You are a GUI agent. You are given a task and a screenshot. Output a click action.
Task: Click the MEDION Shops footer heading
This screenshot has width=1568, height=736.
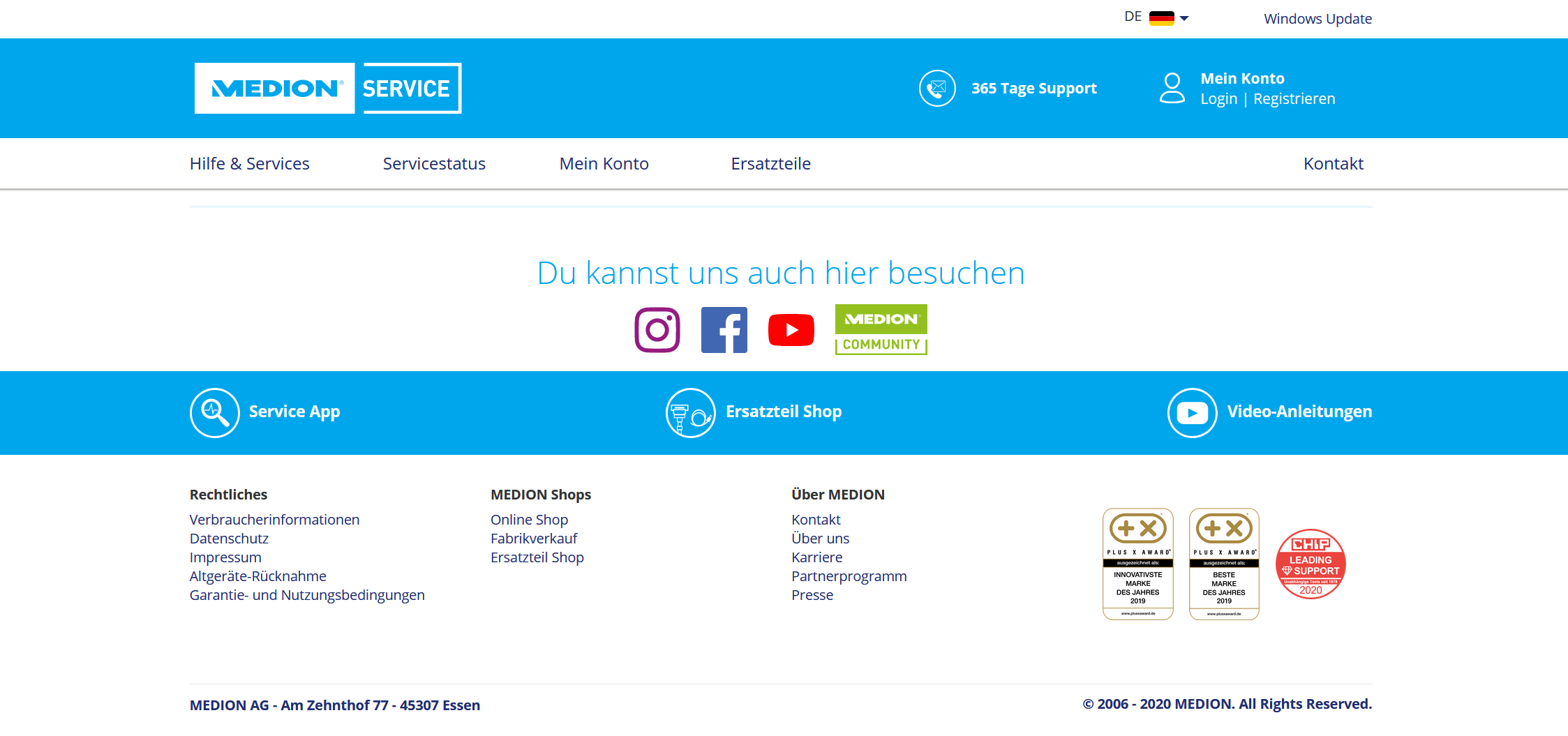[x=540, y=495]
